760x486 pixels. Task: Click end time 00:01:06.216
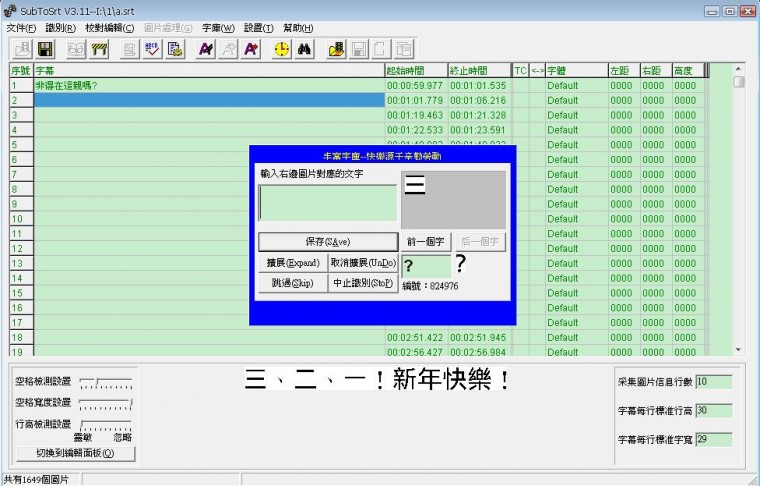click(478, 101)
